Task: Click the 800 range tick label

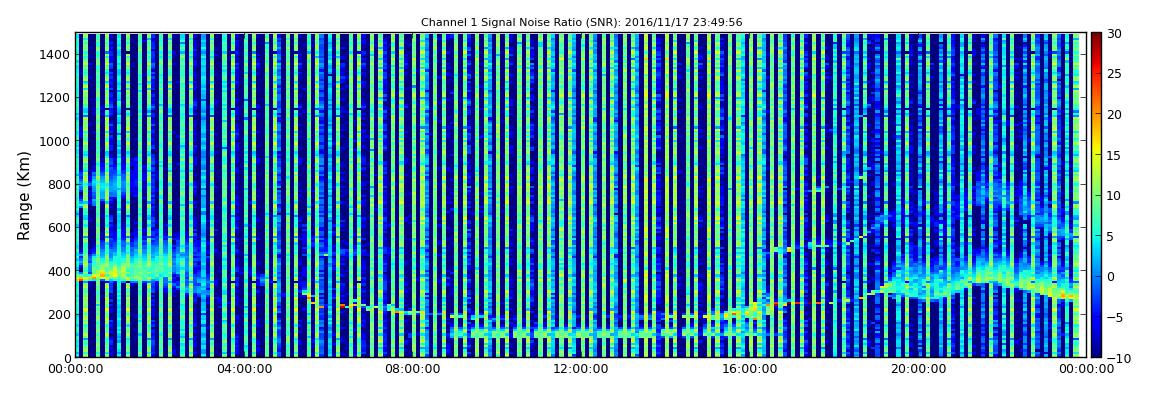Action: 59,184
